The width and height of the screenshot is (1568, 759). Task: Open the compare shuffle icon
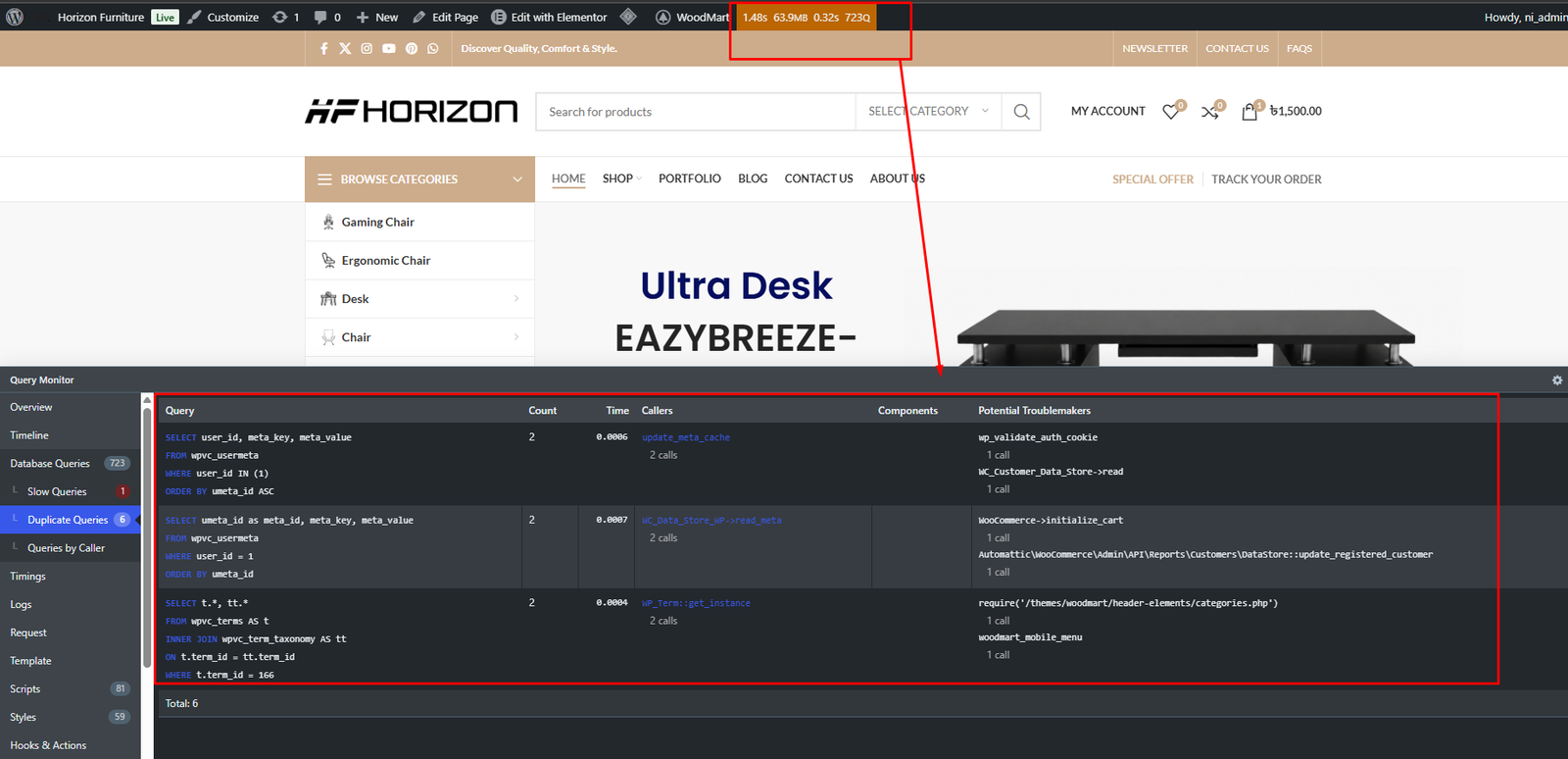click(1210, 112)
